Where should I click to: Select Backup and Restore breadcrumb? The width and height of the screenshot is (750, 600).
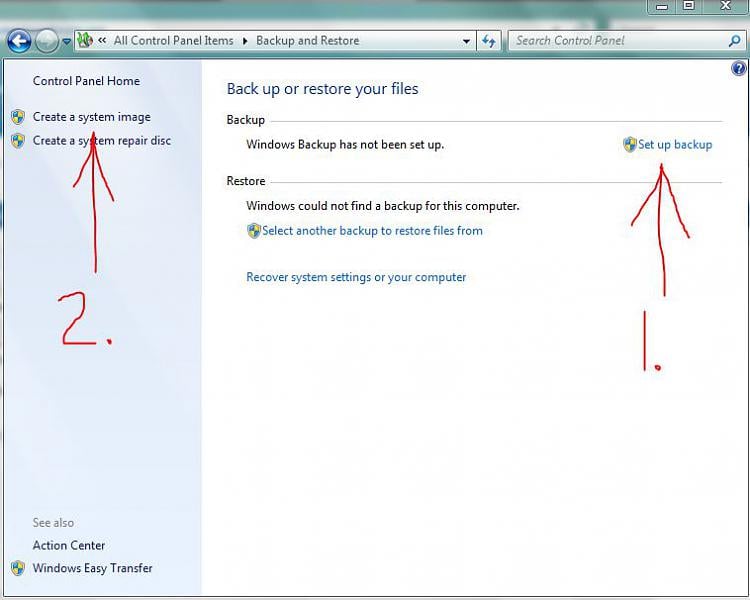coord(308,41)
